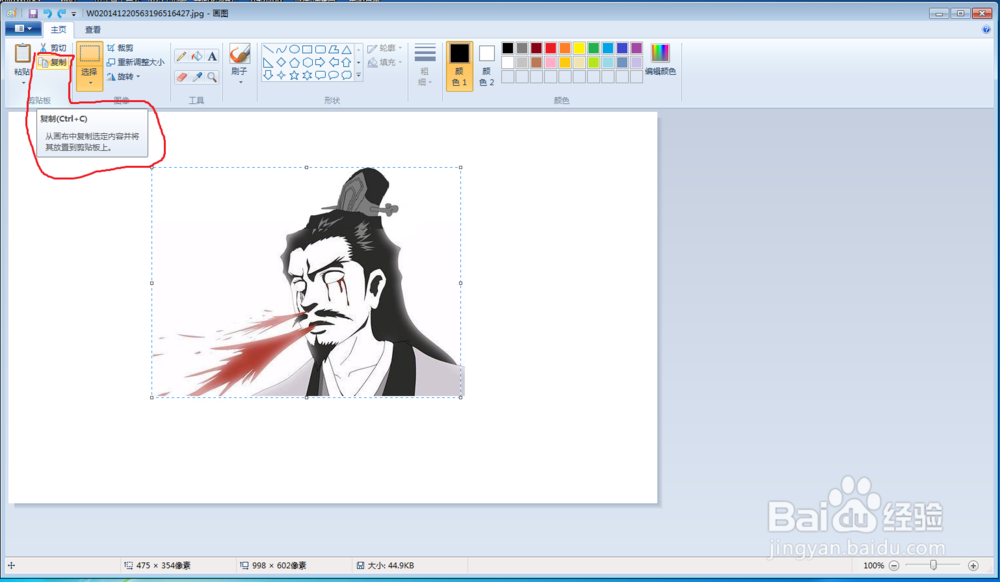Choose the Rectangle shape
The height and width of the screenshot is (582, 1000).
(x=307, y=49)
